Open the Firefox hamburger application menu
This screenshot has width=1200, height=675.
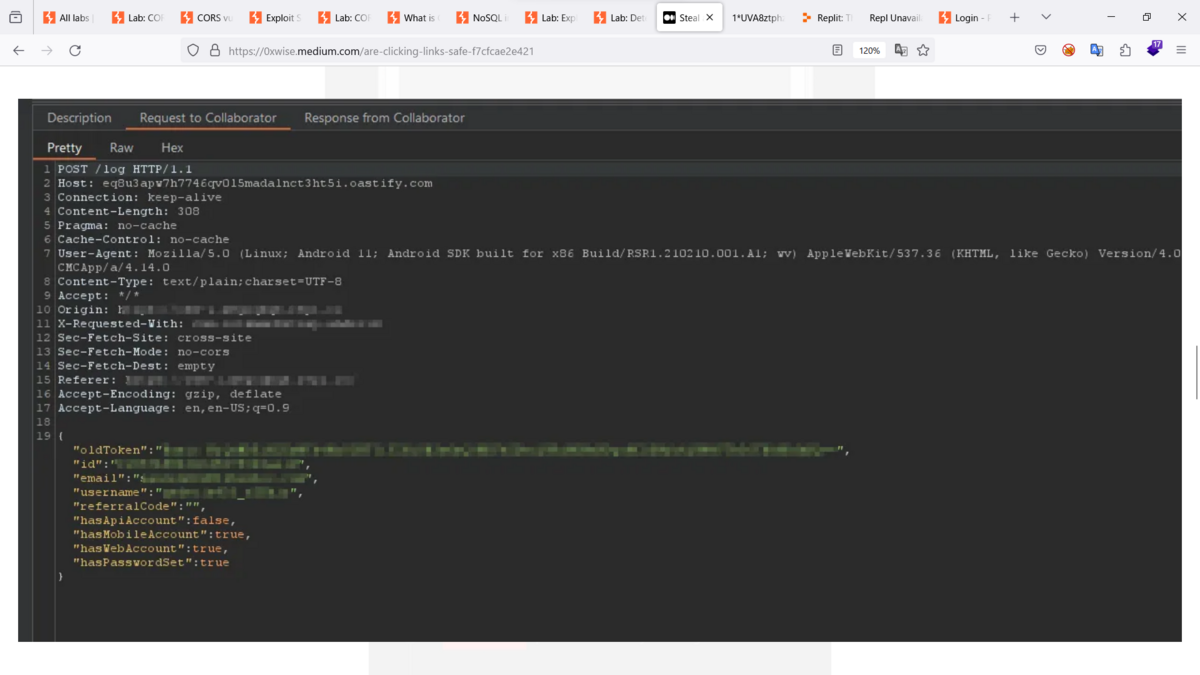[1181, 50]
